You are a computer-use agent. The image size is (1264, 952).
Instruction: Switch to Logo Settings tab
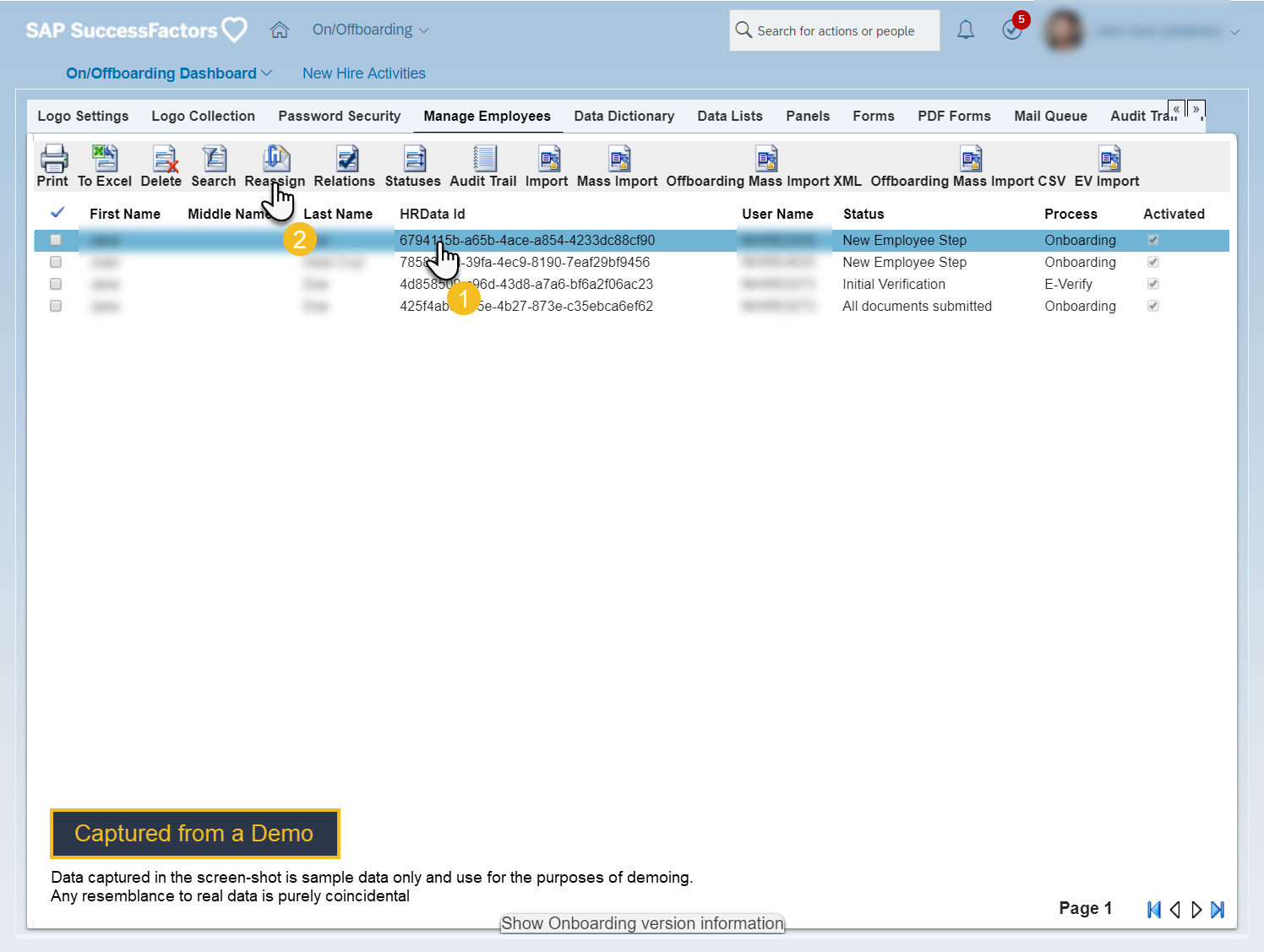(x=83, y=116)
